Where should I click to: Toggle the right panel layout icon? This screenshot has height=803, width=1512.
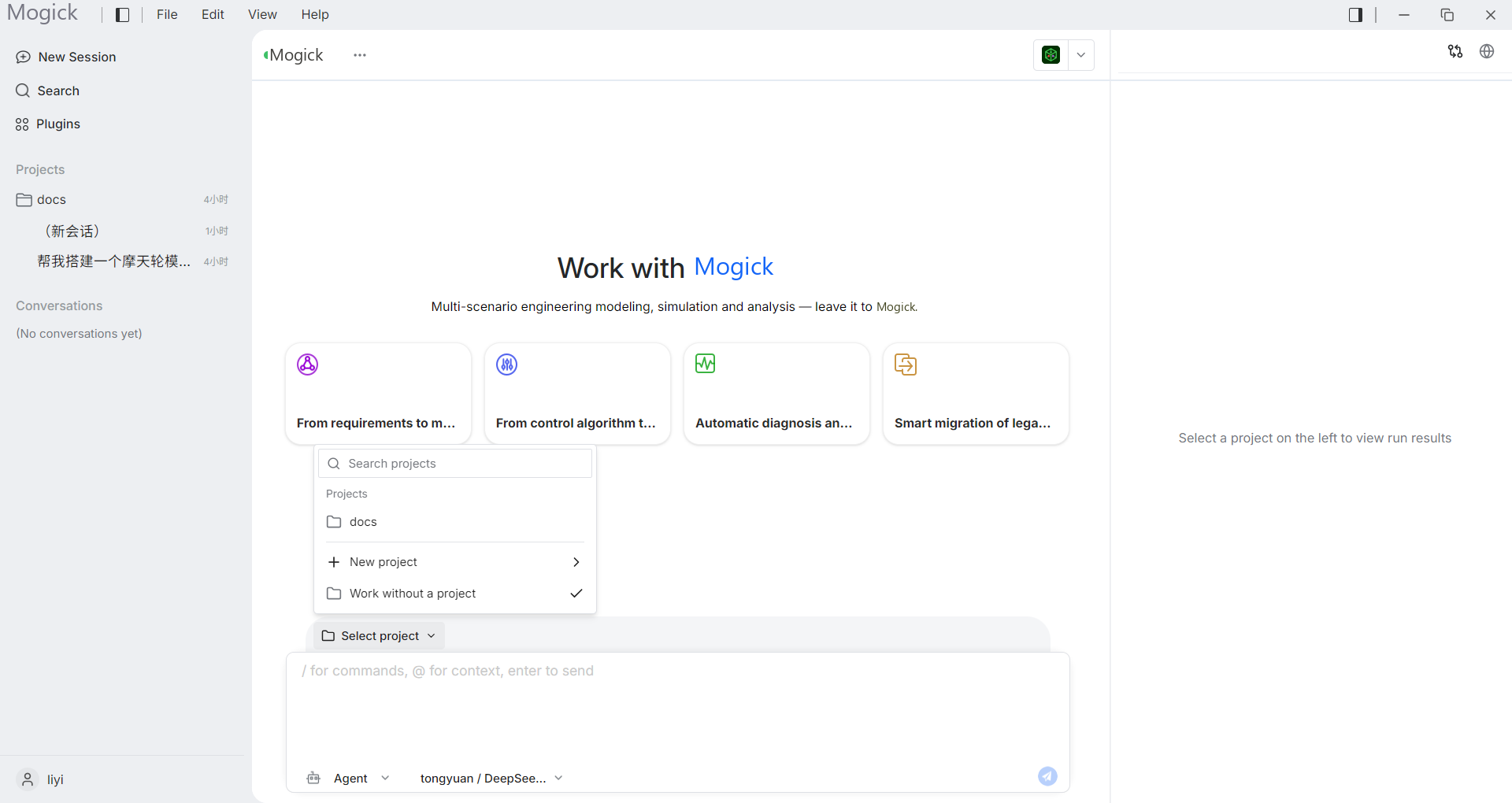pyautogui.click(x=1355, y=15)
